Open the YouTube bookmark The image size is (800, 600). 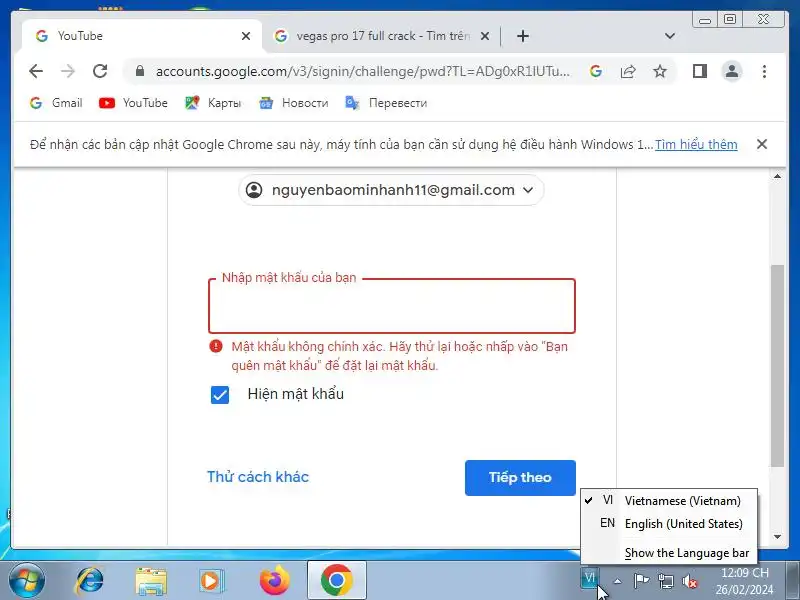133,103
